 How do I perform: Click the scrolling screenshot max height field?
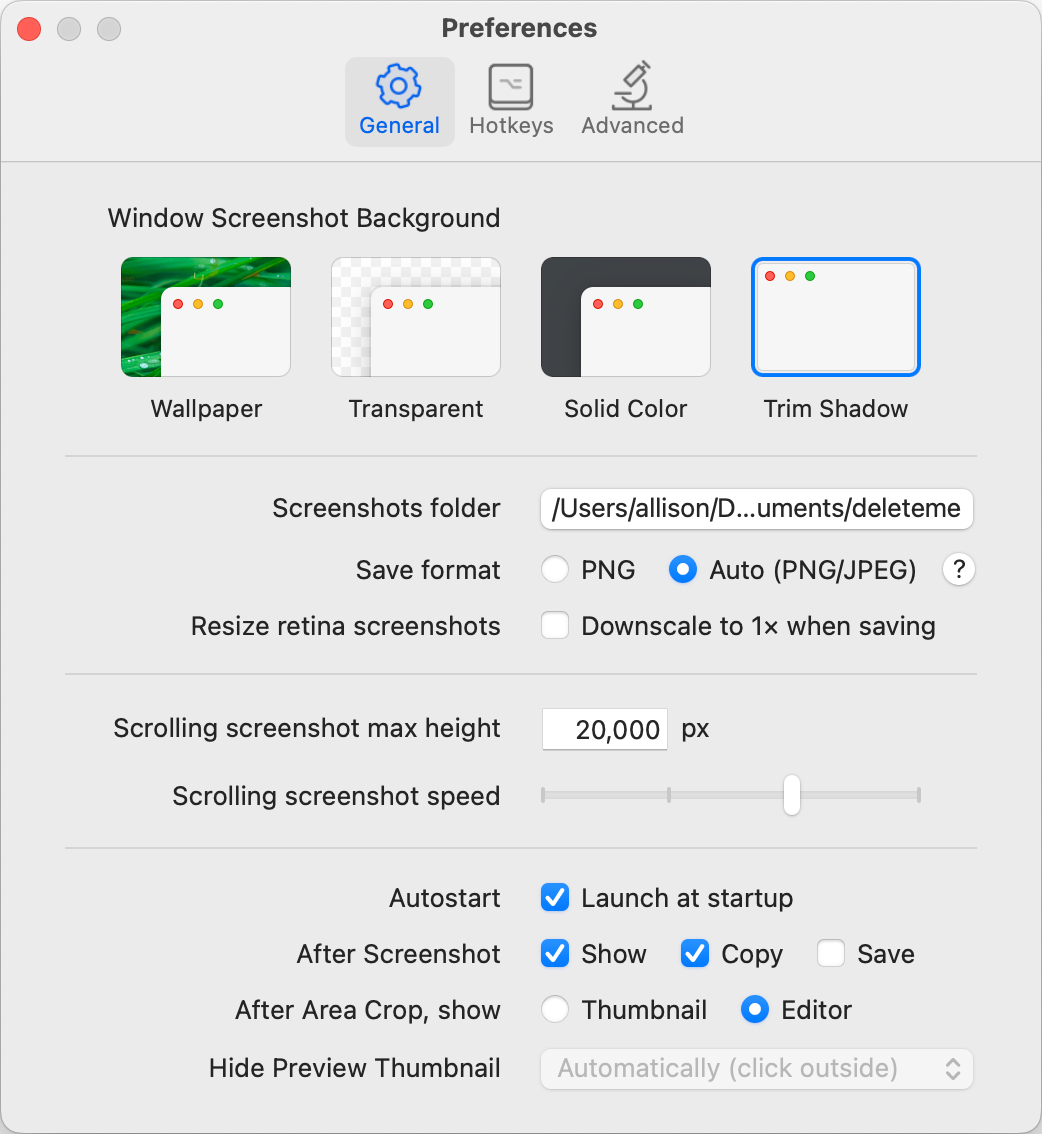click(x=604, y=729)
